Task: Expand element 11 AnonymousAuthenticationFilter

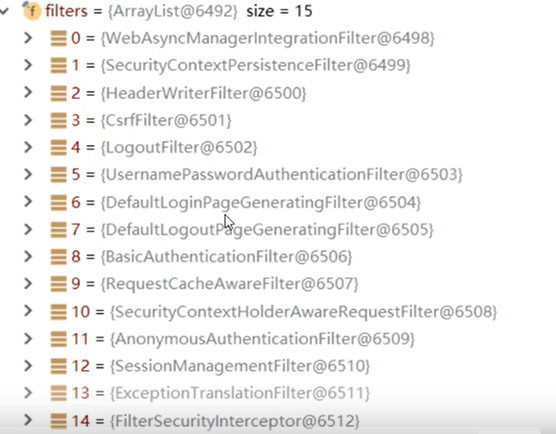Action: [28, 339]
